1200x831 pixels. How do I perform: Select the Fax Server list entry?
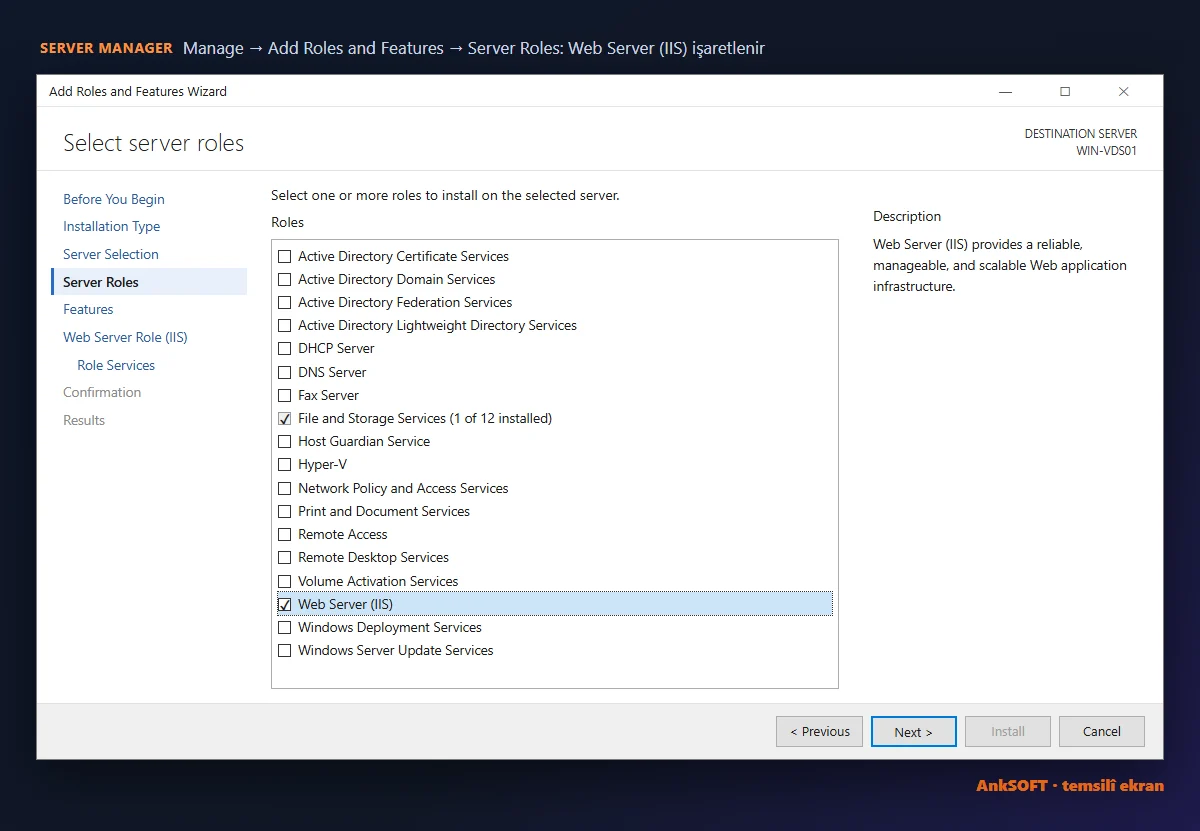click(328, 396)
